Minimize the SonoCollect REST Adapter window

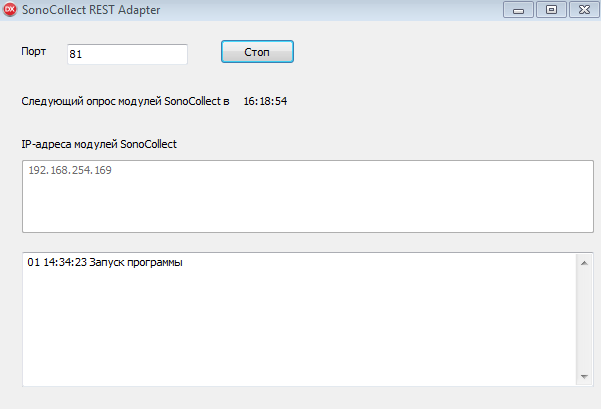coord(519,10)
